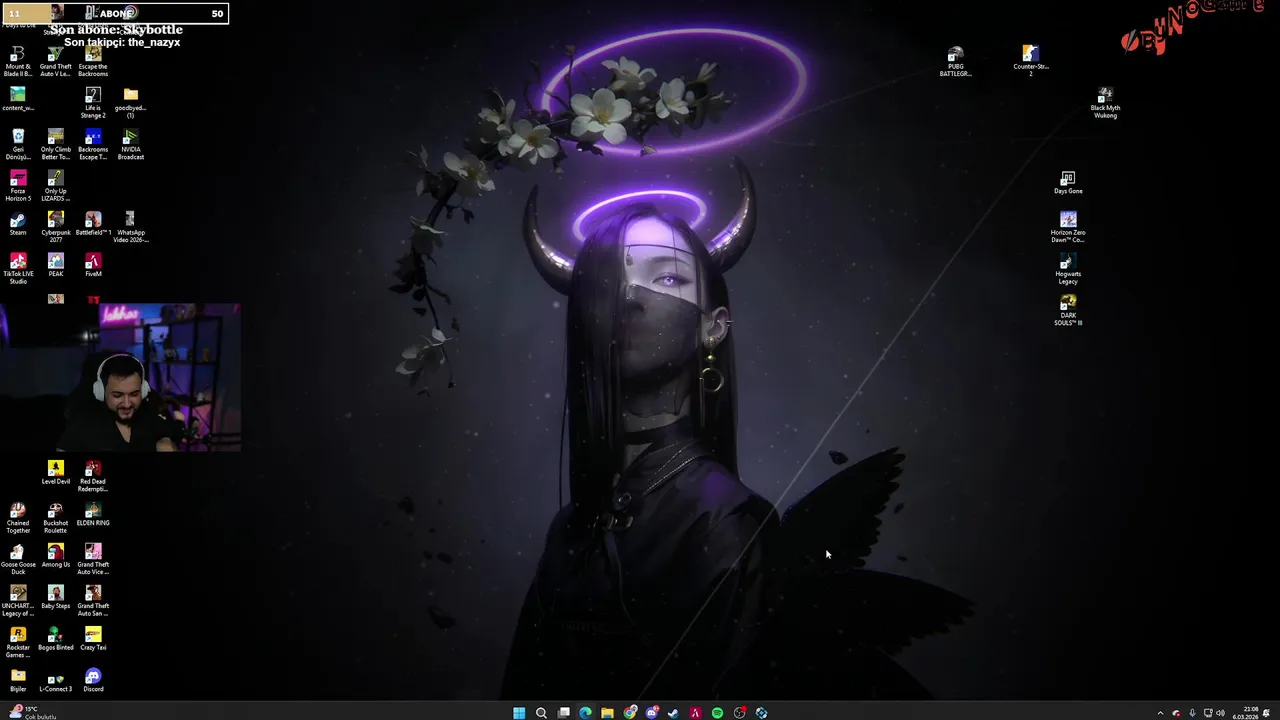
Task: Open the Geri Dönüşüm recycle bin
Action: (18, 145)
